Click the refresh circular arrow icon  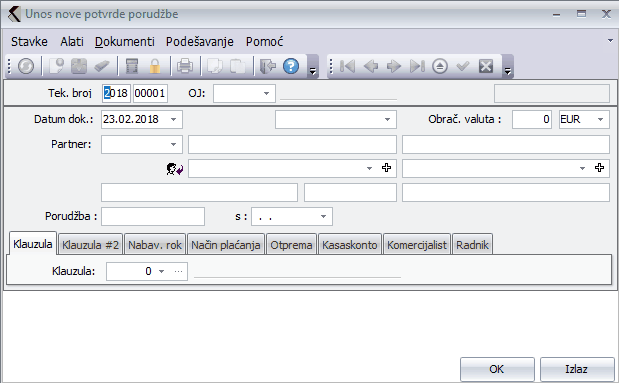[x=26, y=66]
